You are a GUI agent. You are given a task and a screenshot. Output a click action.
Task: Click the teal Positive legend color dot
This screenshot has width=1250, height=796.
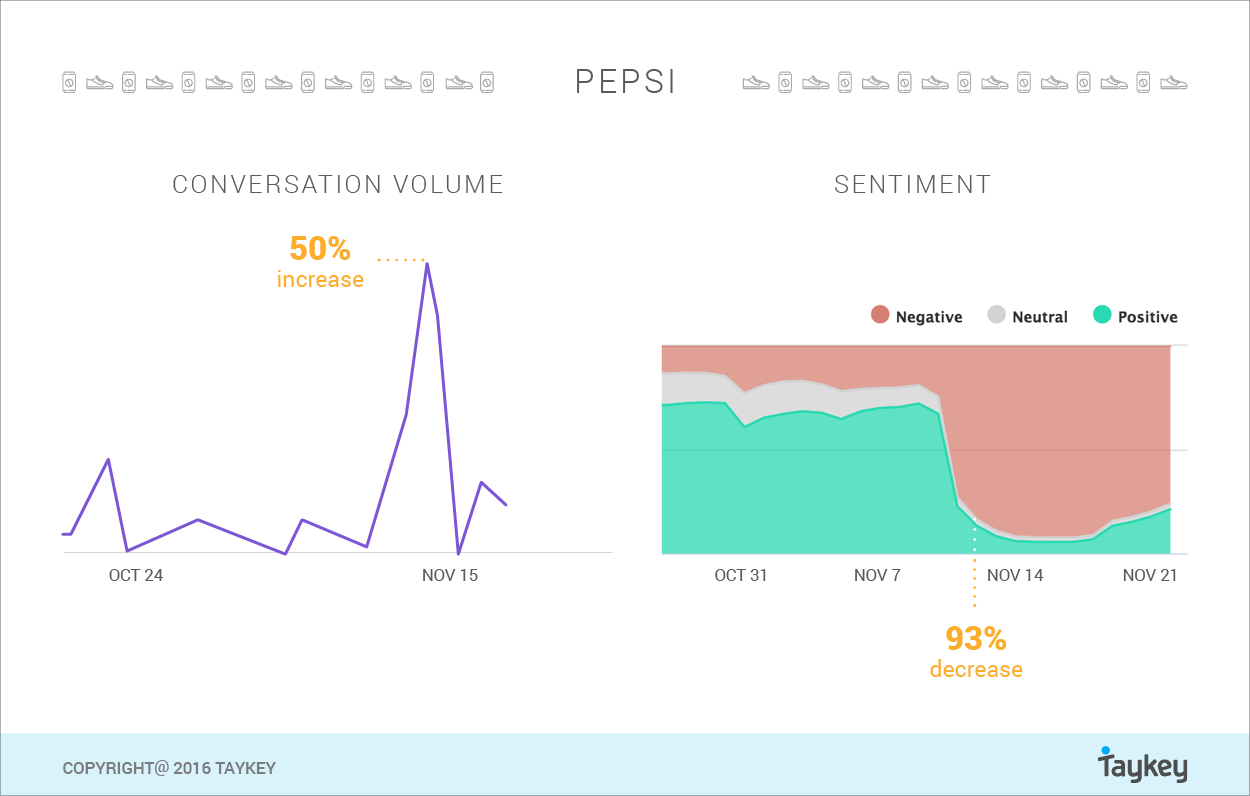pyautogui.click(x=1102, y=315)
